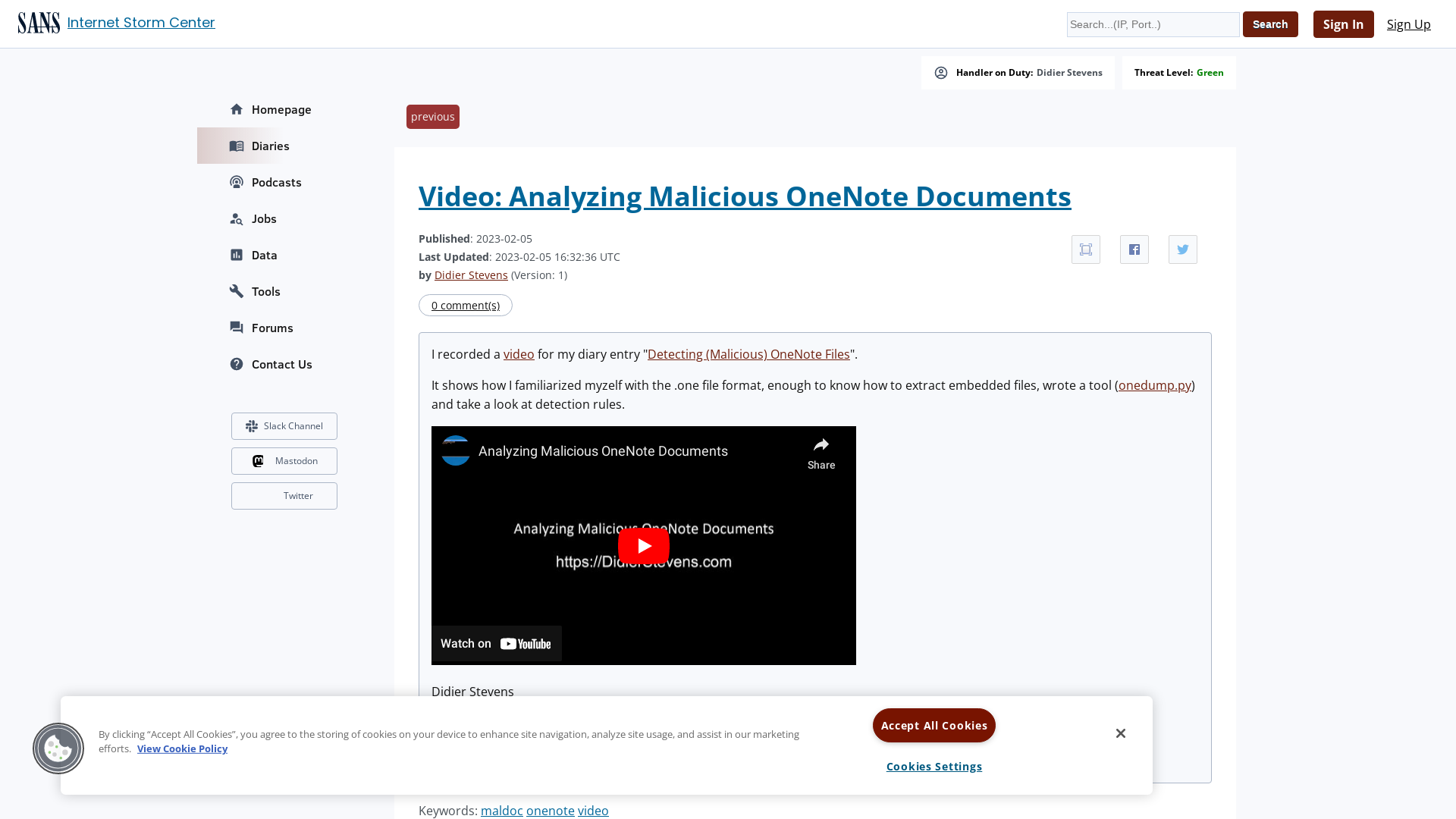This screenshot has width=1456, height=819.
Task: Click the Sign In button
Action: tap(1343, 24)
